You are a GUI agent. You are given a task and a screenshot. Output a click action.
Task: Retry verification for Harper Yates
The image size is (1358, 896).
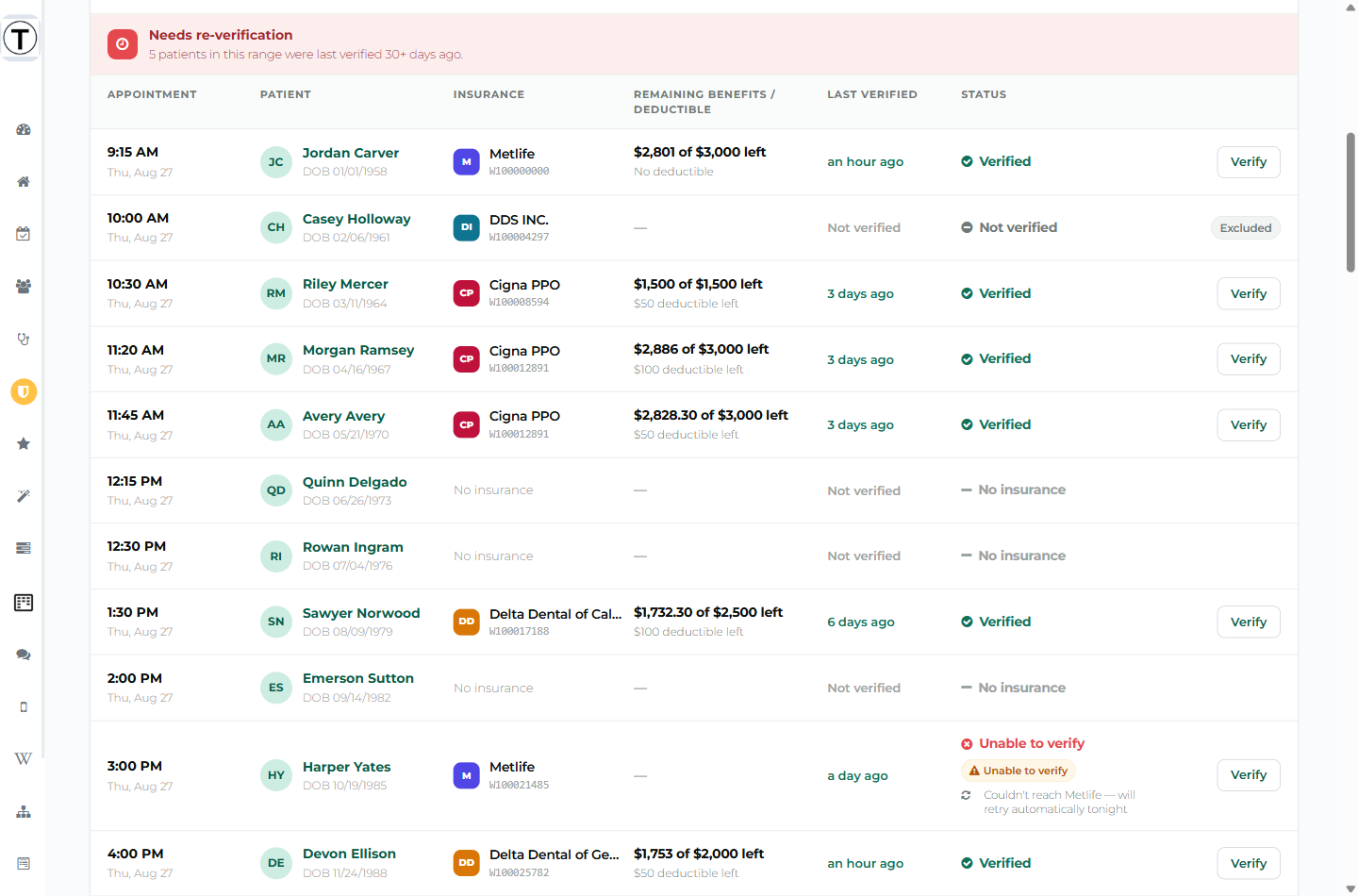click(1249, 775)
